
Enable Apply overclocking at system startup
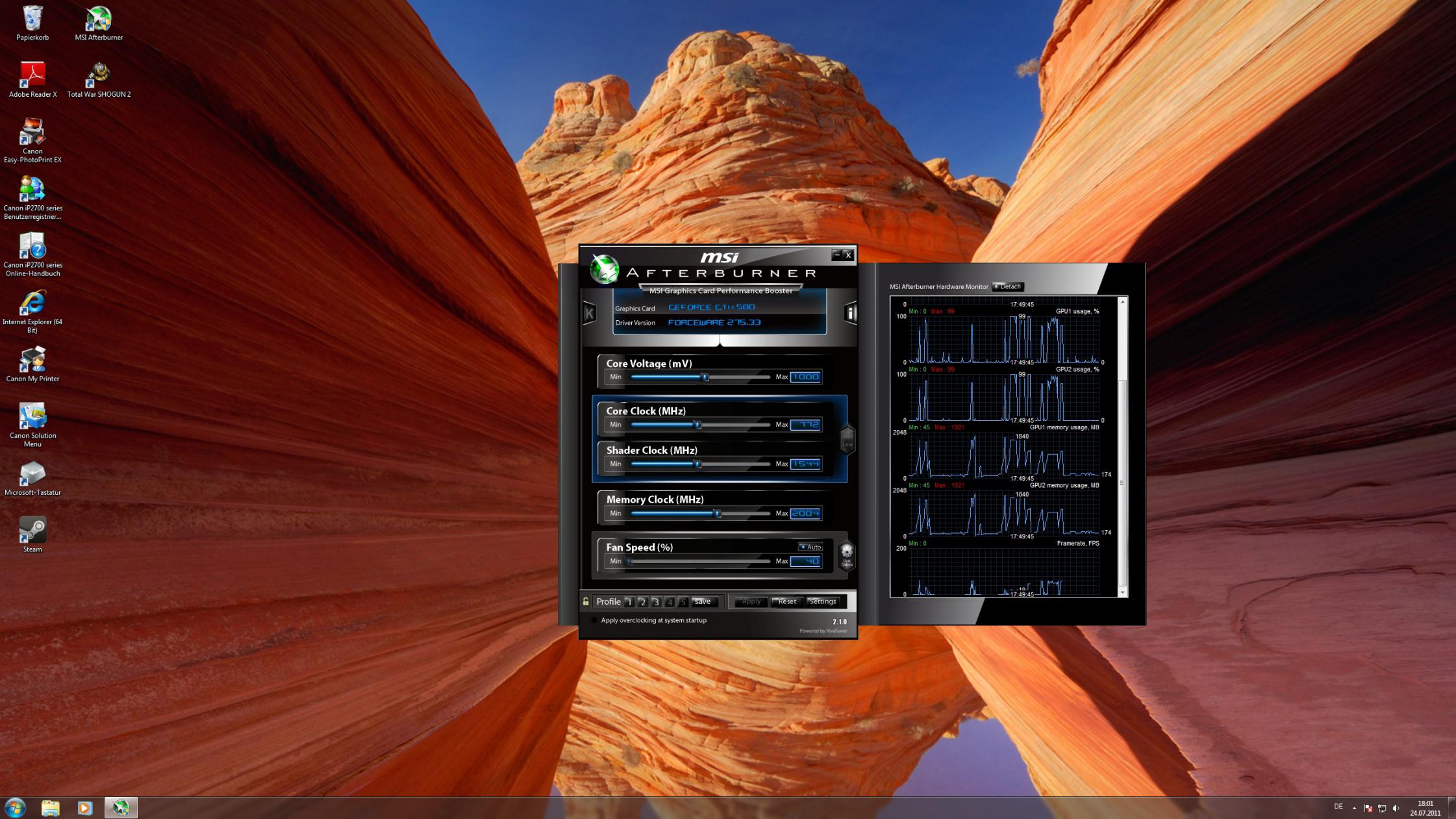coord(594,620)
